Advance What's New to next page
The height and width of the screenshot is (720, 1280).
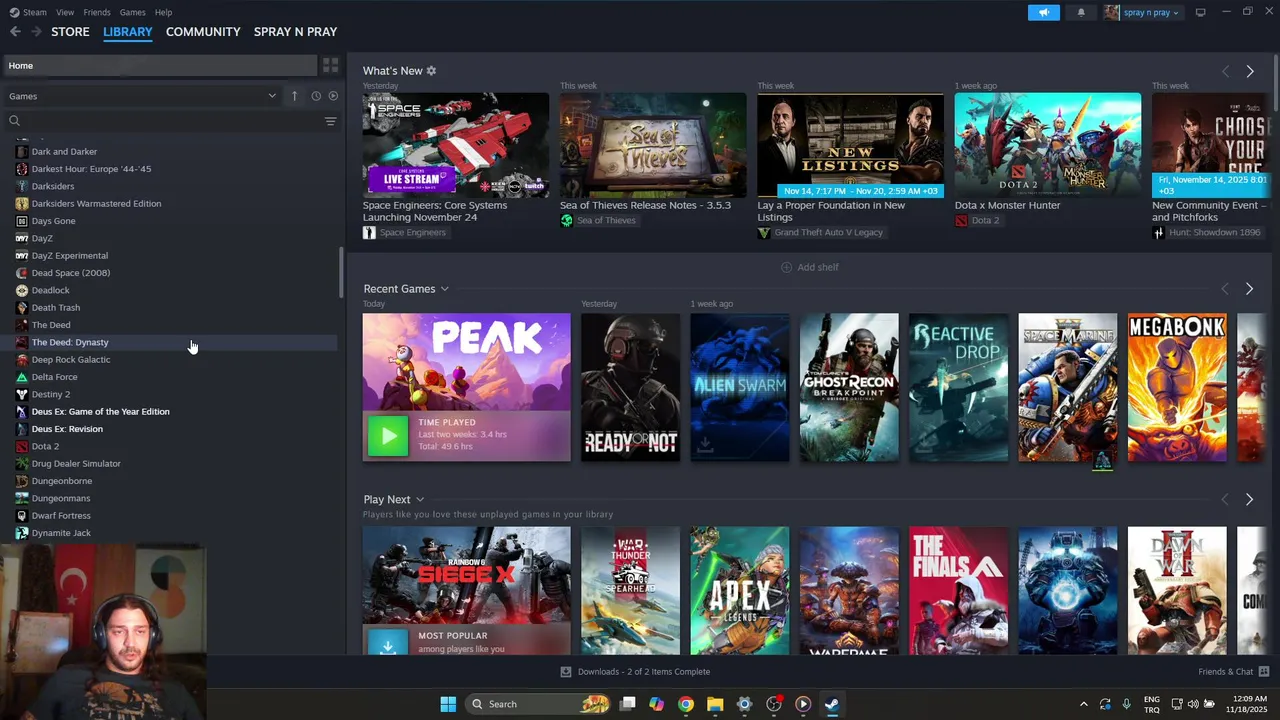[1250, 71]
